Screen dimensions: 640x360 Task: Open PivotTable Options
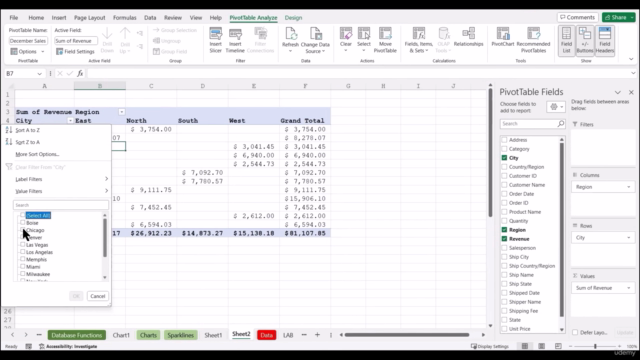coord(27,51)
